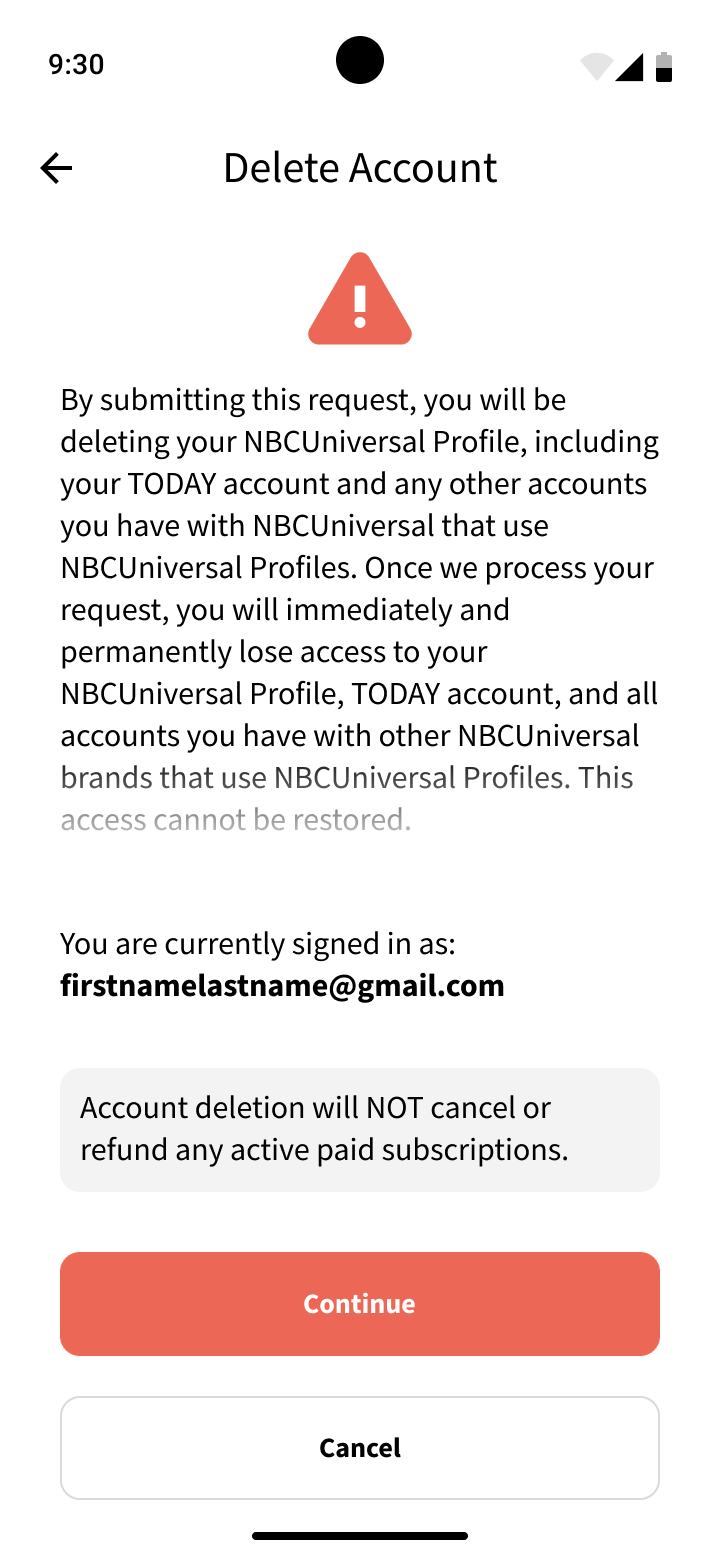Tap the battery status icon
The image size is (720, 1560).
[663, 66]
